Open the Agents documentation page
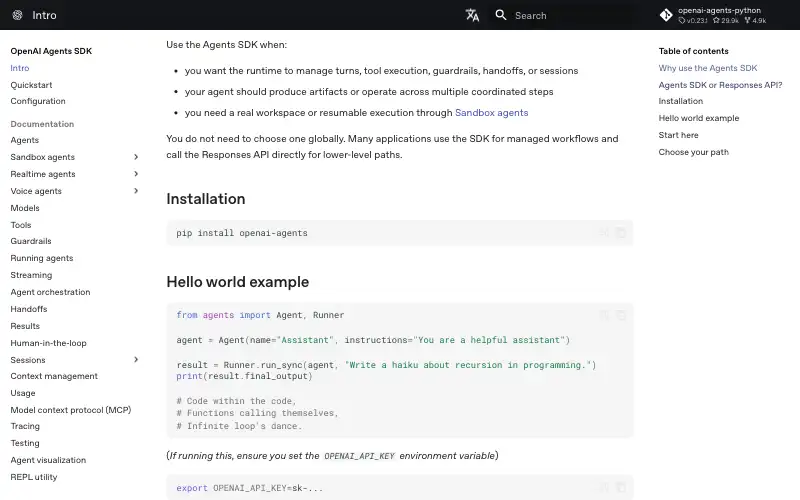This screenshot has height=500, width=800. point(24,140)
